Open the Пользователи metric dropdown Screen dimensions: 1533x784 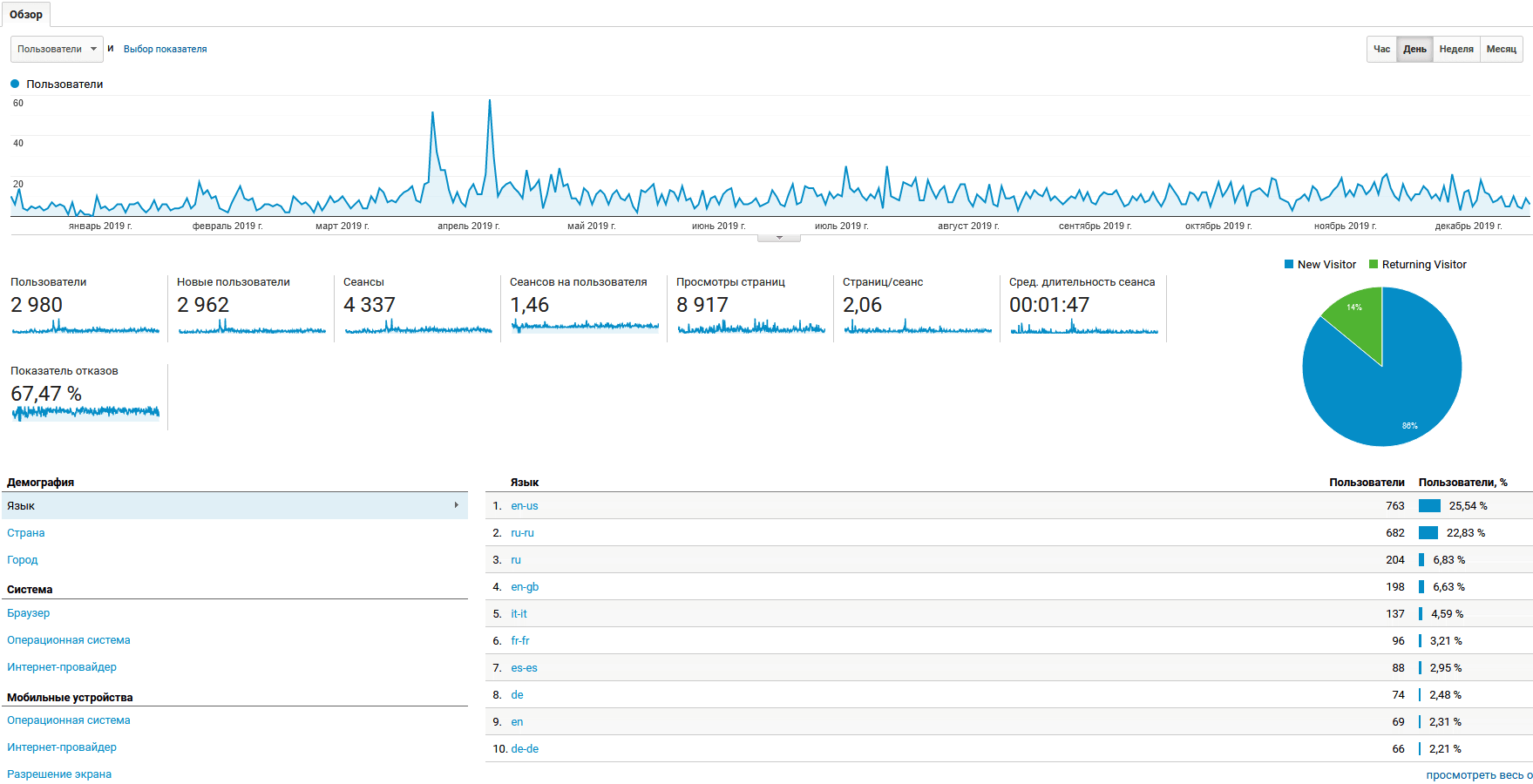[x=57, y=49]
